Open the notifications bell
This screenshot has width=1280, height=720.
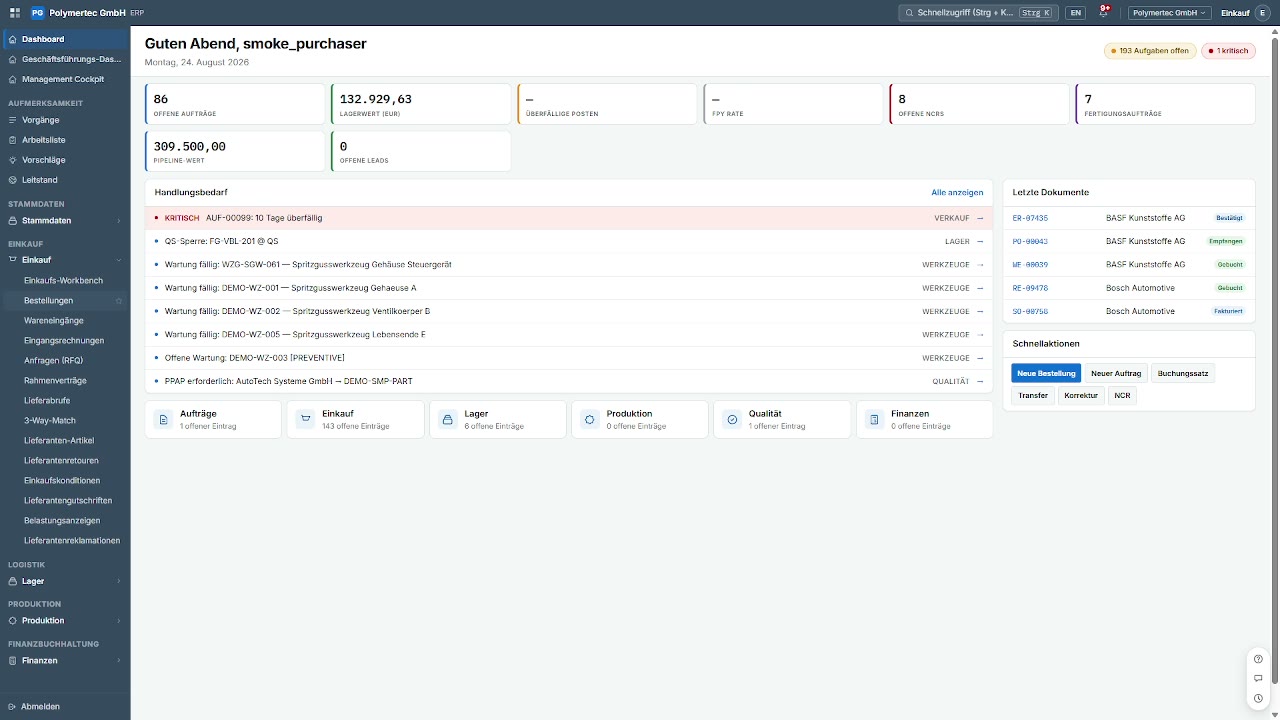coord(1104,13)
